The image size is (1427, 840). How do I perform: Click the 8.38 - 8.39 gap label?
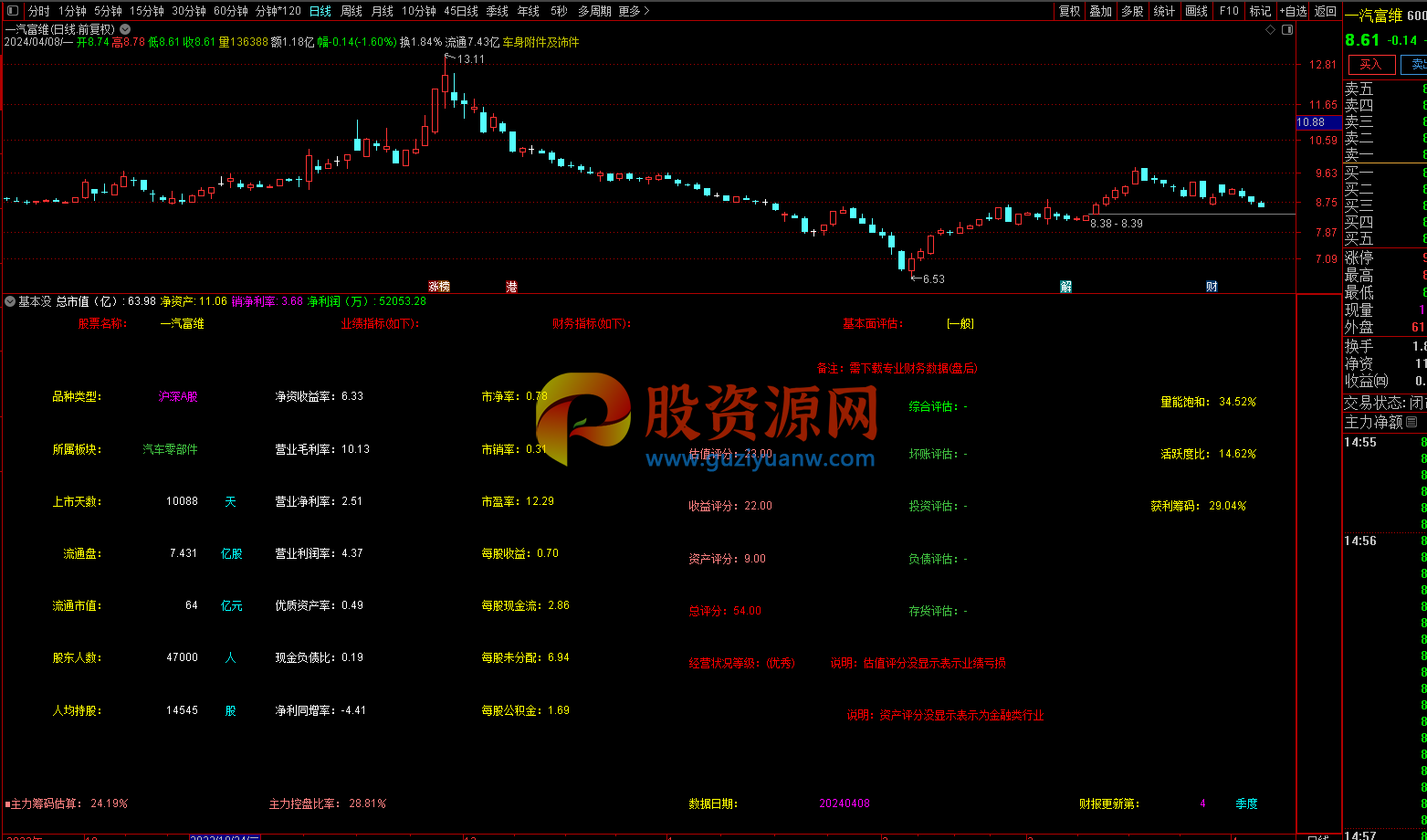(x=1117, y=224)
